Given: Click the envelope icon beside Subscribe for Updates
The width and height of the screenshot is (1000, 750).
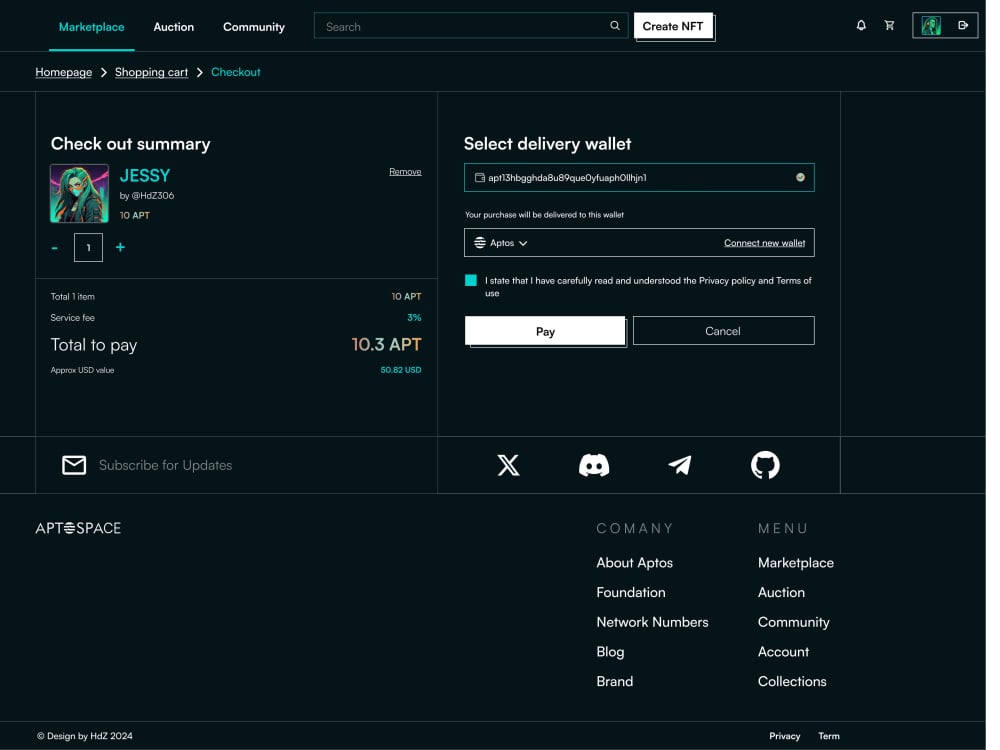Looking at the screenshot, I should (74, 465).
